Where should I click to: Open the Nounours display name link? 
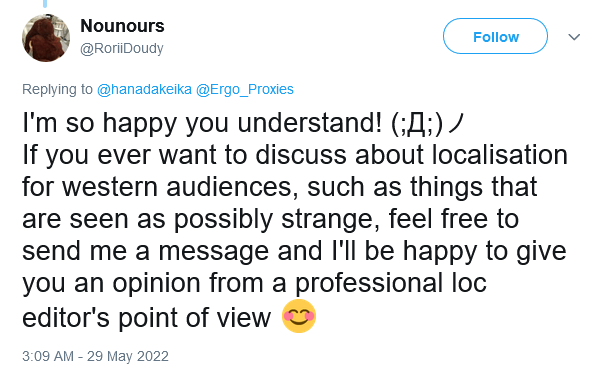click(122, 26)
